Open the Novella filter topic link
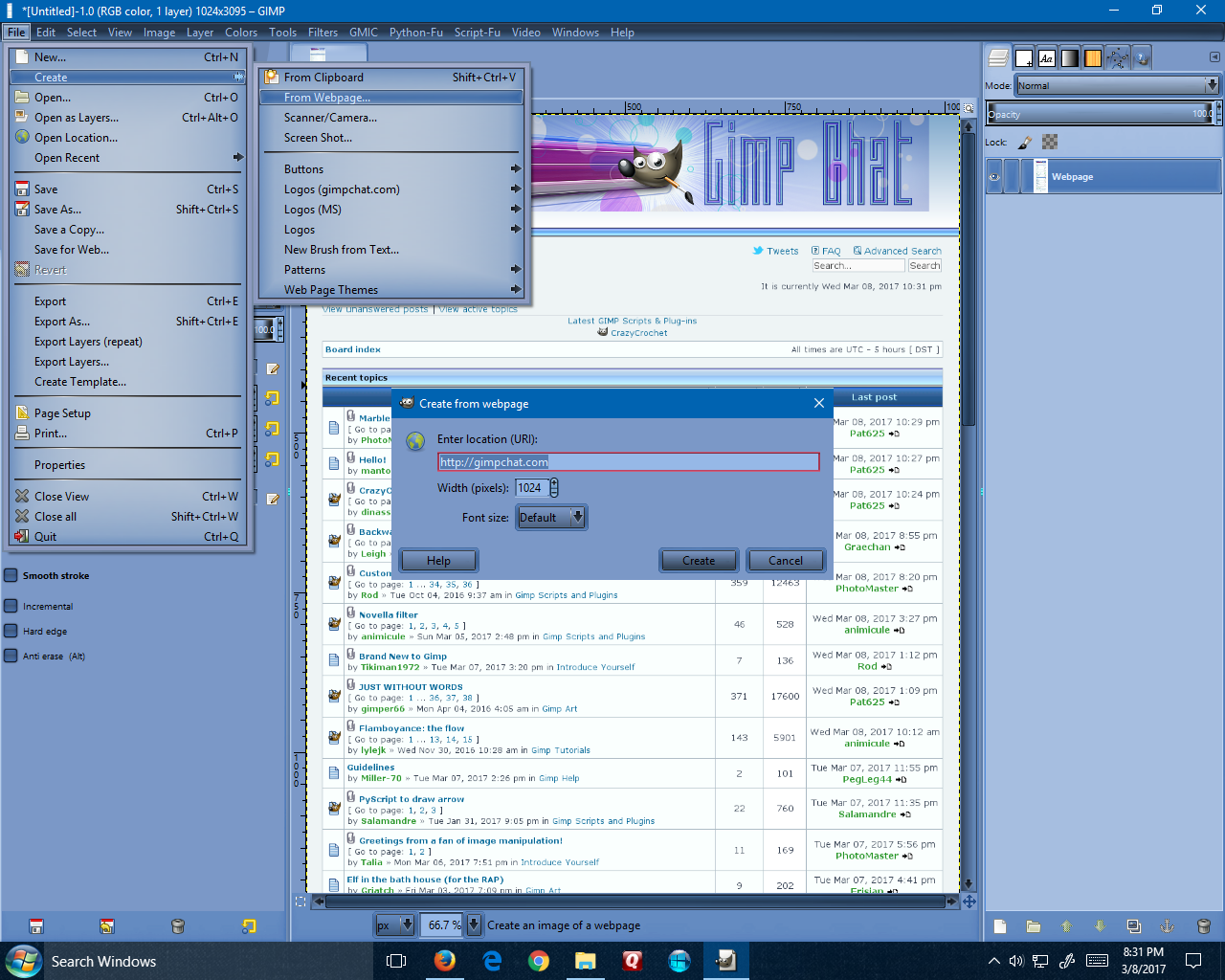The height and width of the screenshot is (980, 1225). tap(389, 614)
